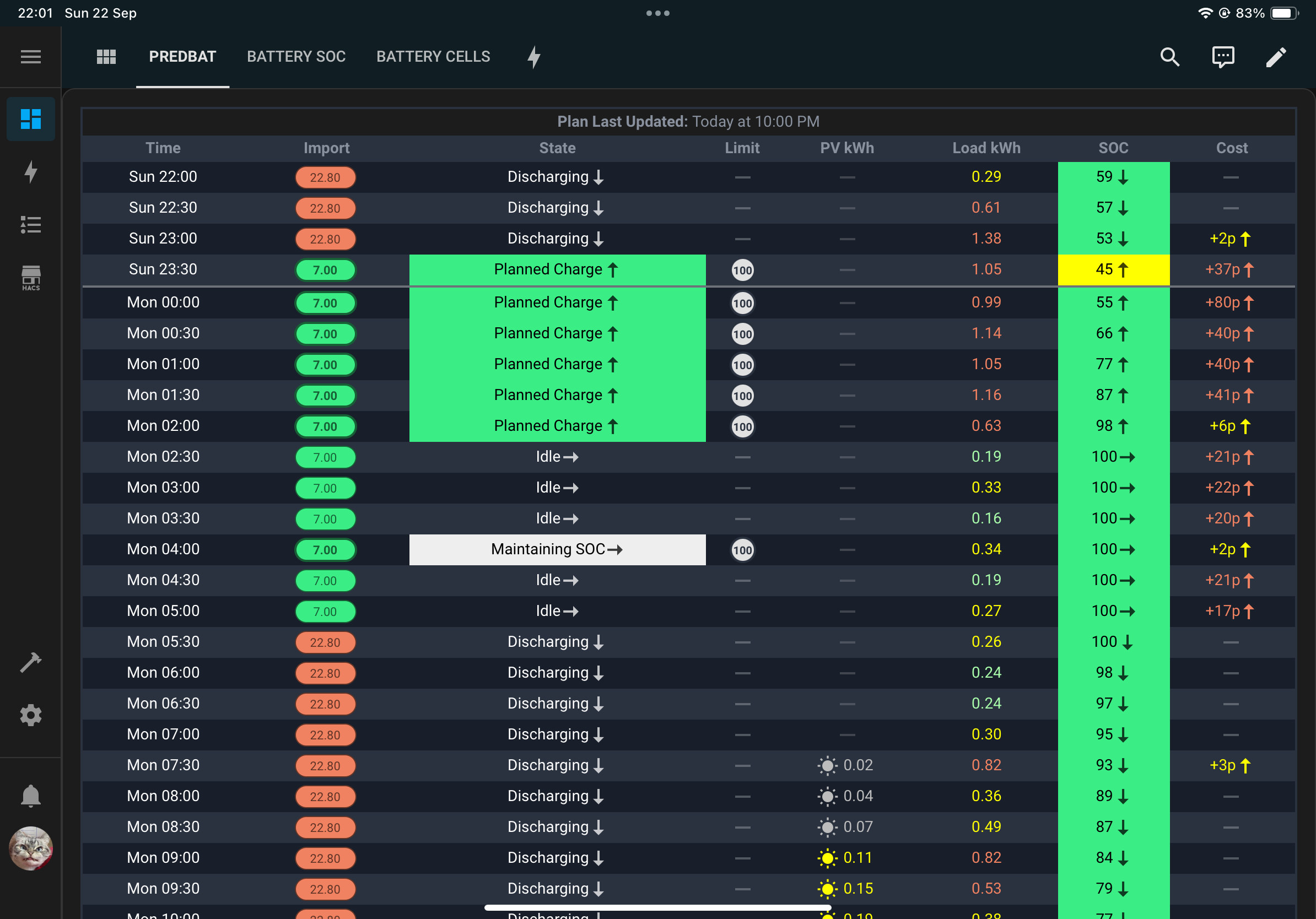1316x919 pixels.
Task: Open the Energy lightning icon in sidebar
Action: (x=30, y=171)
